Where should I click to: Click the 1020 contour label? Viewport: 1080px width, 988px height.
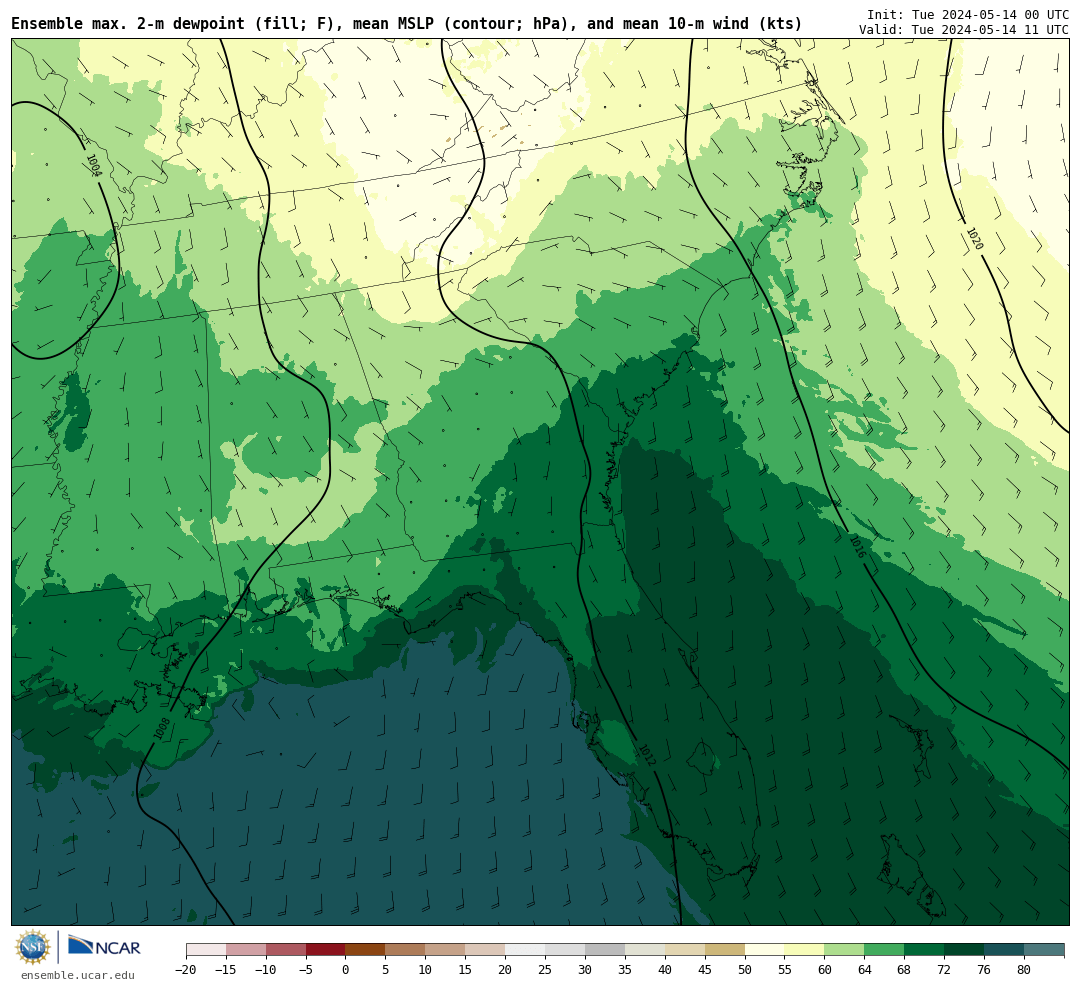point(975,239)
